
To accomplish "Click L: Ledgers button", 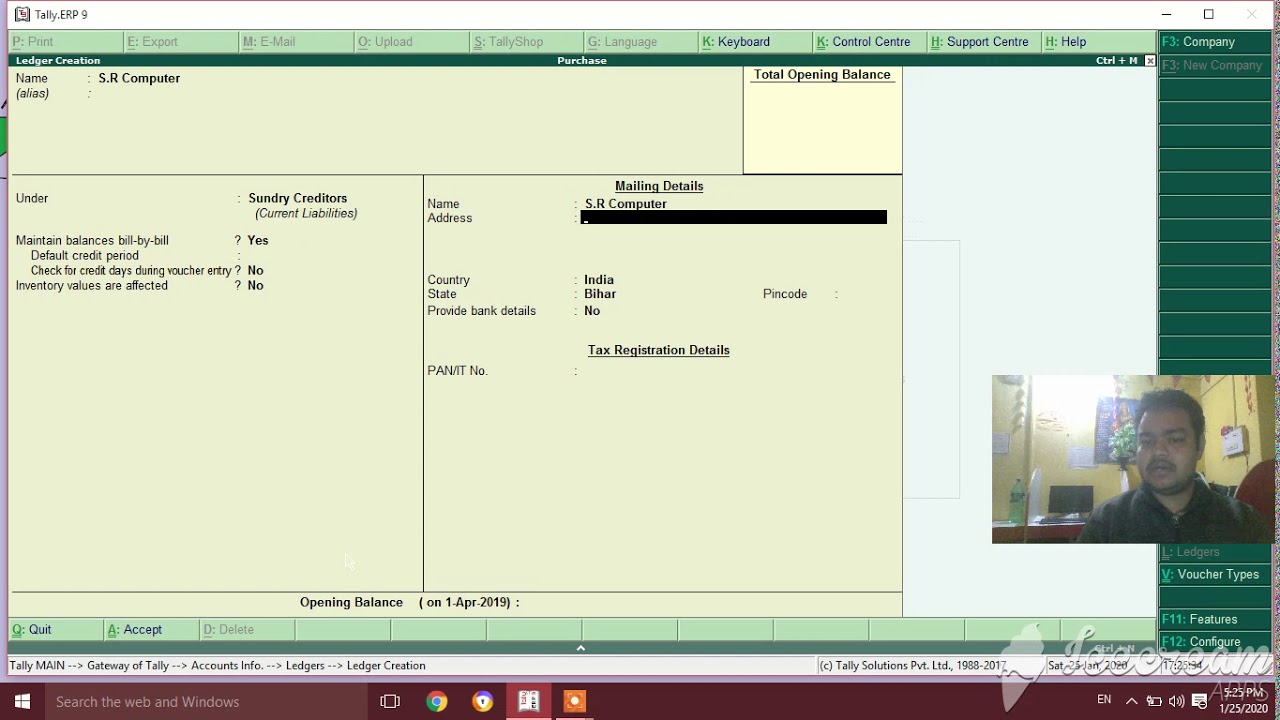I will pos(1214,552).
